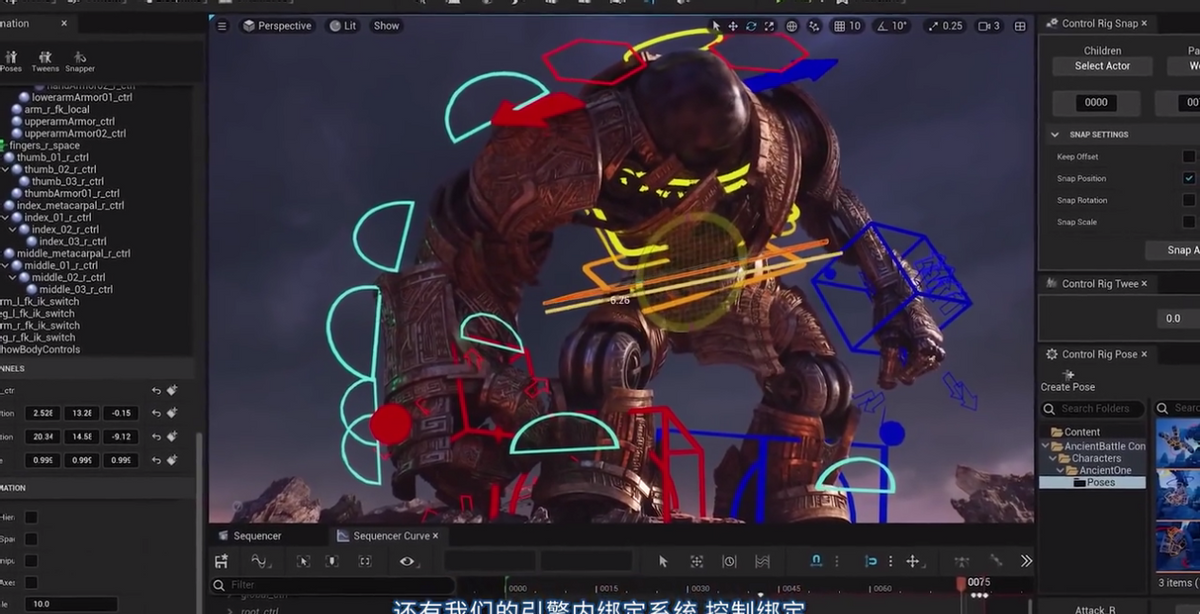Select the translate gizmo tool in viewport
1200x614 pixels.
click(733, 26)
